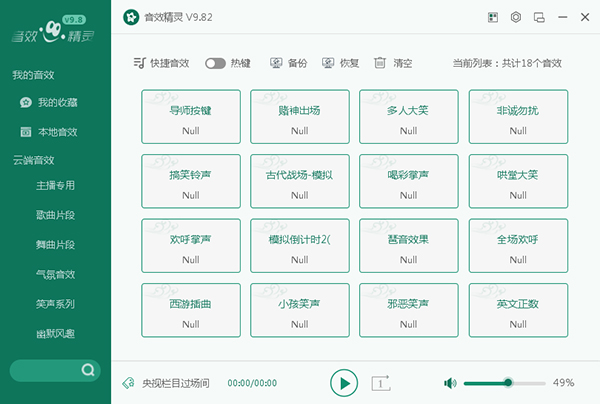
Task: Toggle the 热键 hotkey switch
Action: click(215, 63)
